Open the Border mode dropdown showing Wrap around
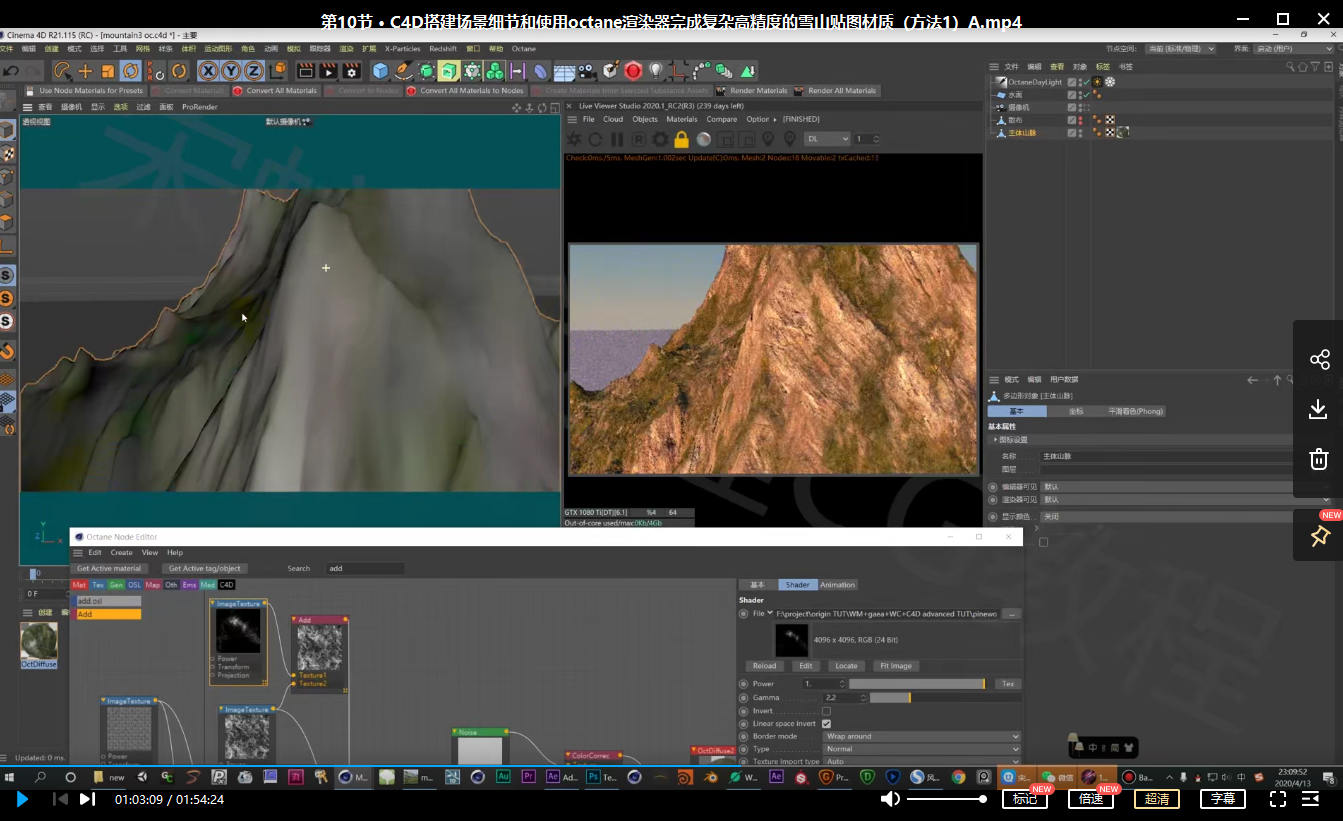 pyautogui.click(x=920, y=735)
